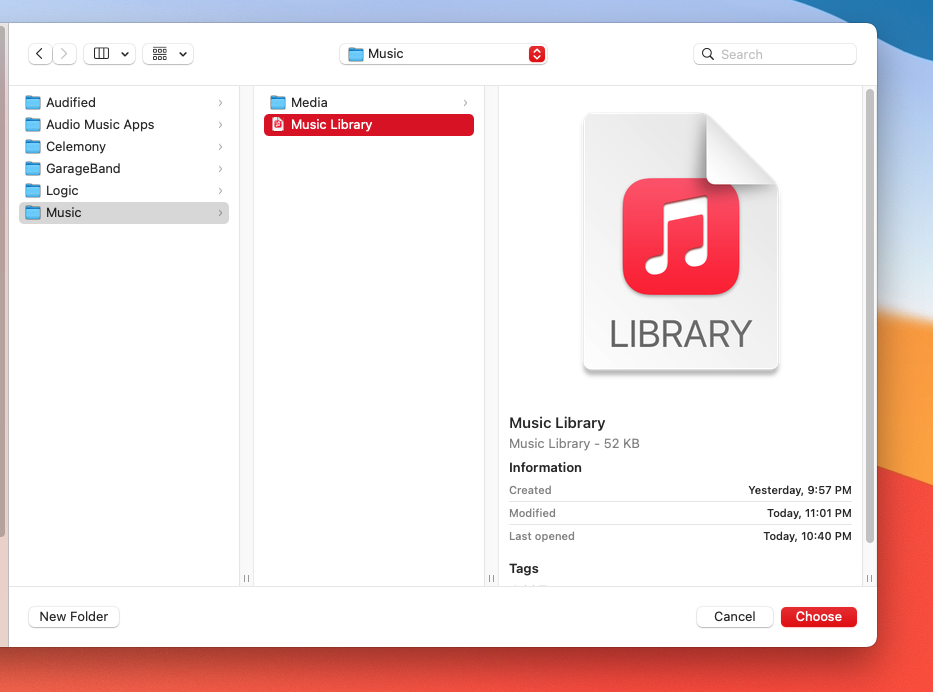
Task: Expand the Audio Music Apps chevron
Action: click(x=220, y=125)
